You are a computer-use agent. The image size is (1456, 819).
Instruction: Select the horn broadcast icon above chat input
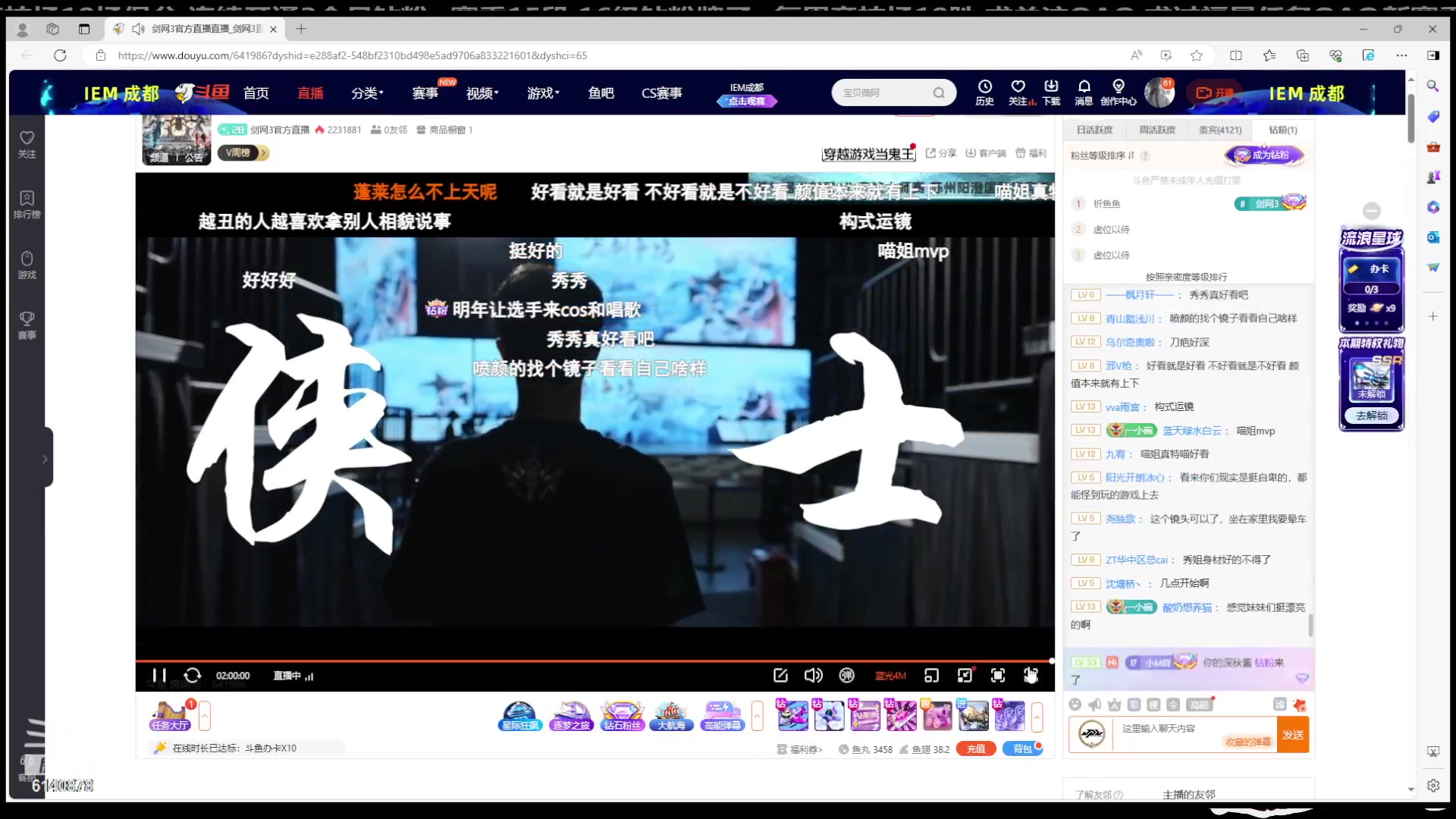pos(1094,704)
